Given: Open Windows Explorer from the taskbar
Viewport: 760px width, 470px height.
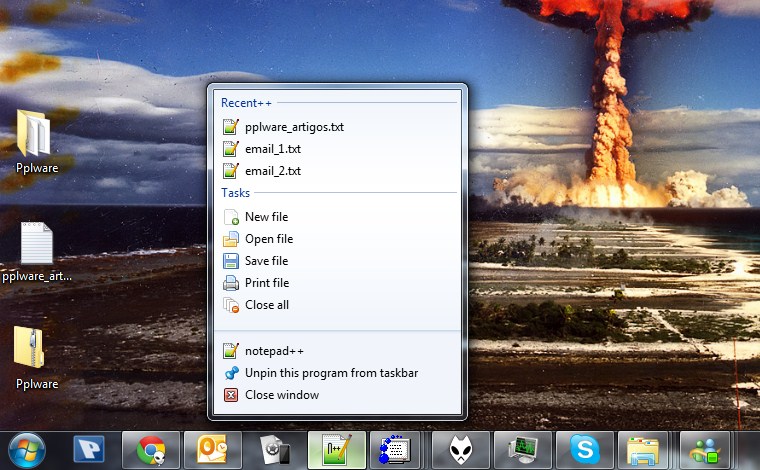Looking at the screenshot, I should coord(643,450).
